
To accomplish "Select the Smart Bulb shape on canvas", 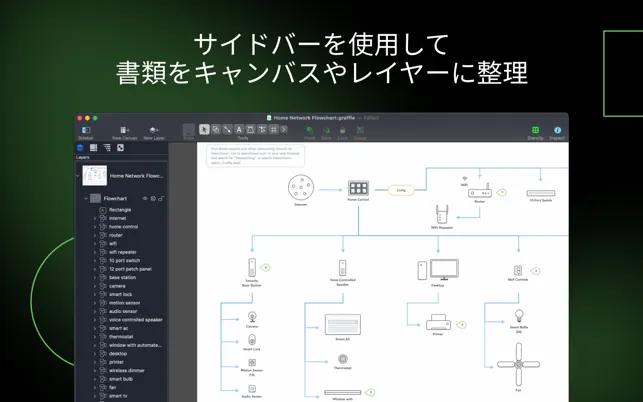I will [x=519, y=316].
